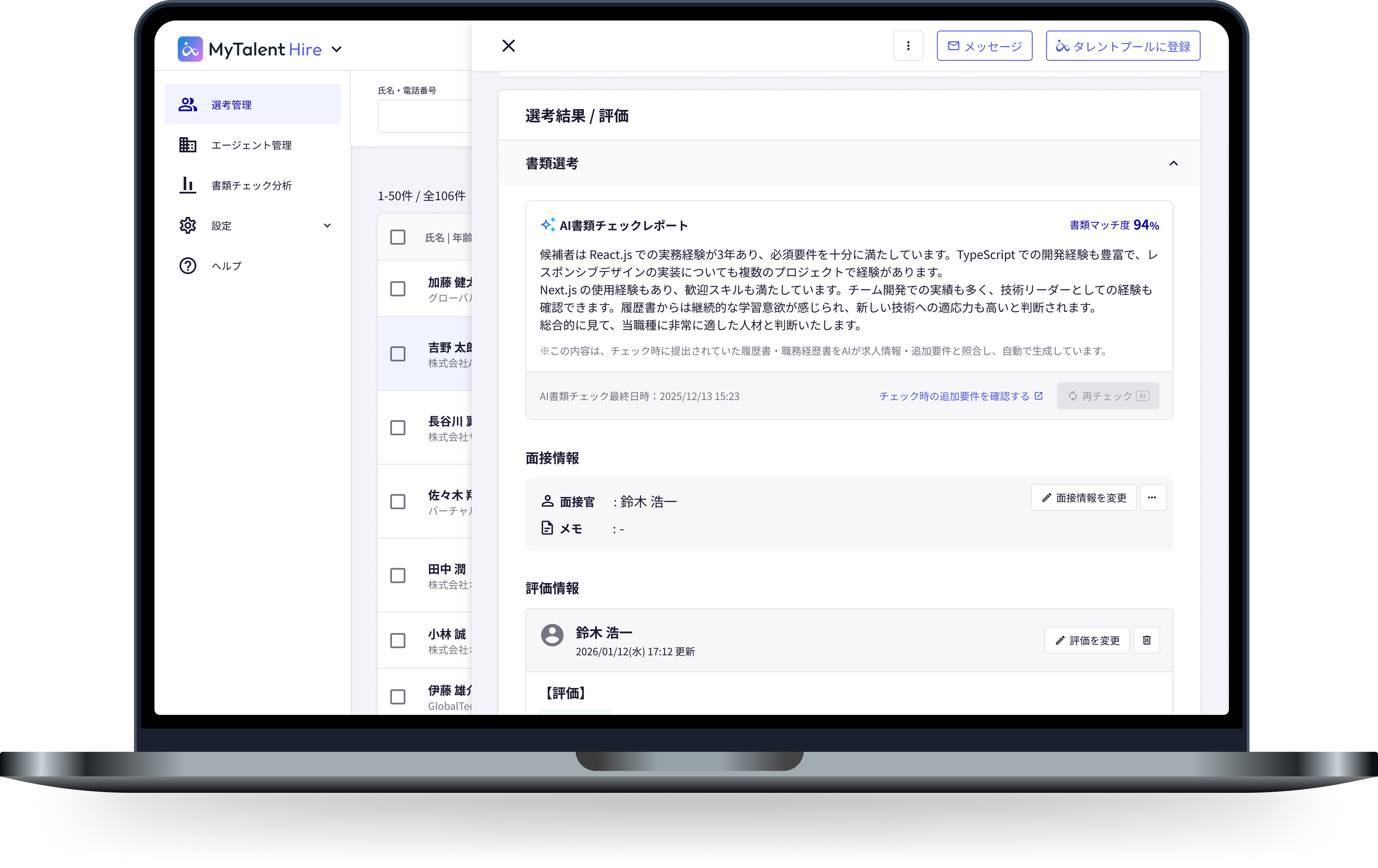
Task: Open the 設定 gear icon
Action: point(188,225)
